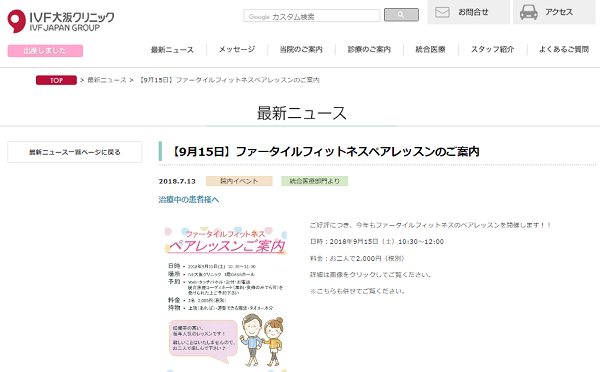Click the 日時：2018年9月15日 line

pyautogui.click(x=377, y=242)
